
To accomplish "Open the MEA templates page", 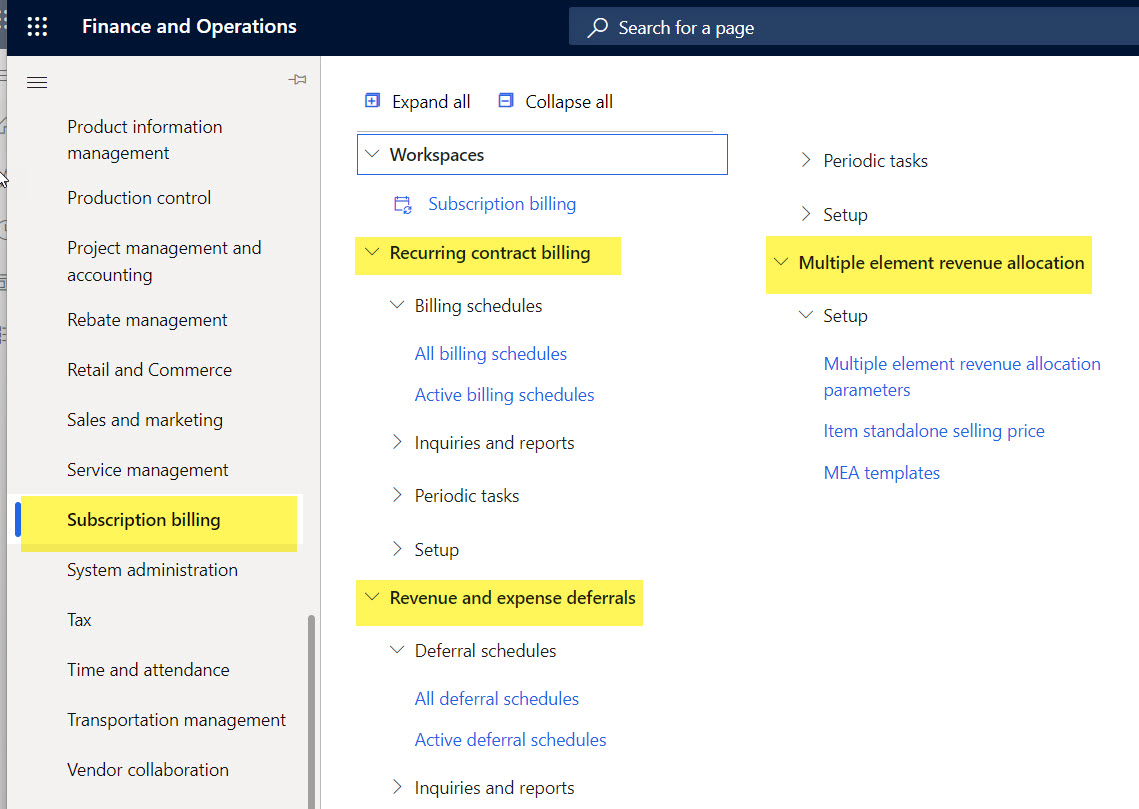I will (881, 472).
